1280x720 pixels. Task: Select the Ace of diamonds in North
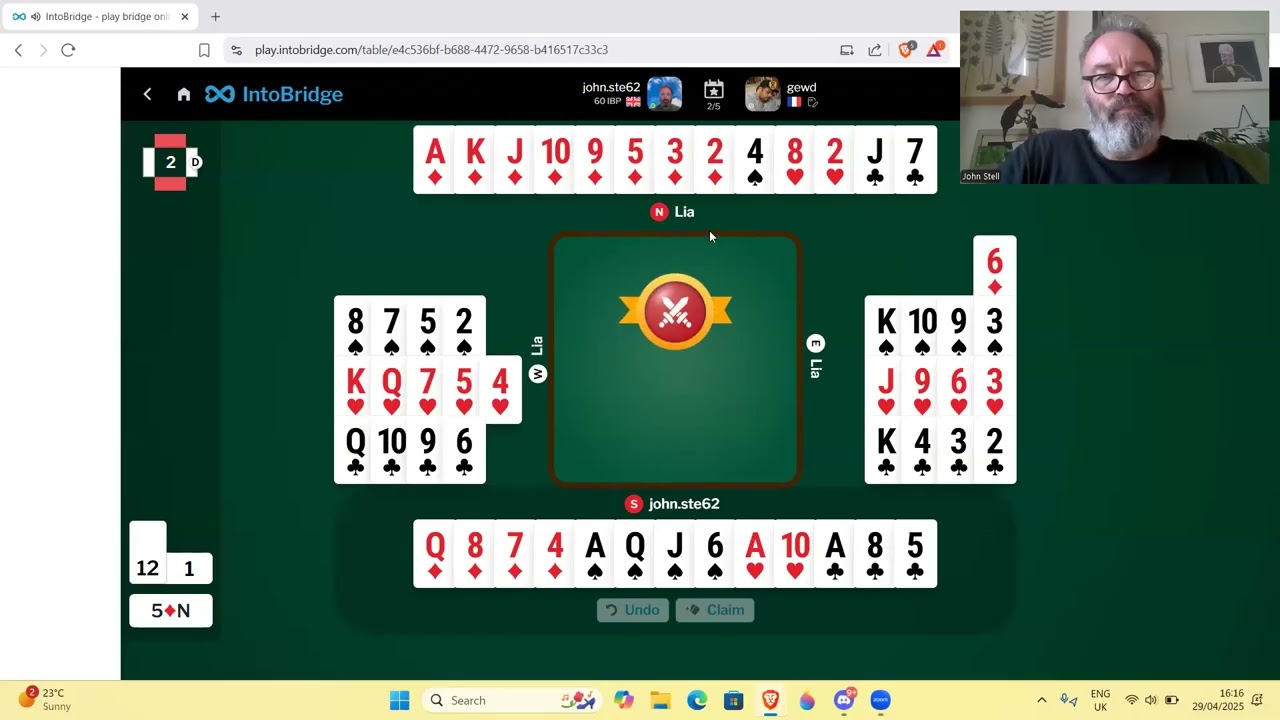[x=435, y=160]
